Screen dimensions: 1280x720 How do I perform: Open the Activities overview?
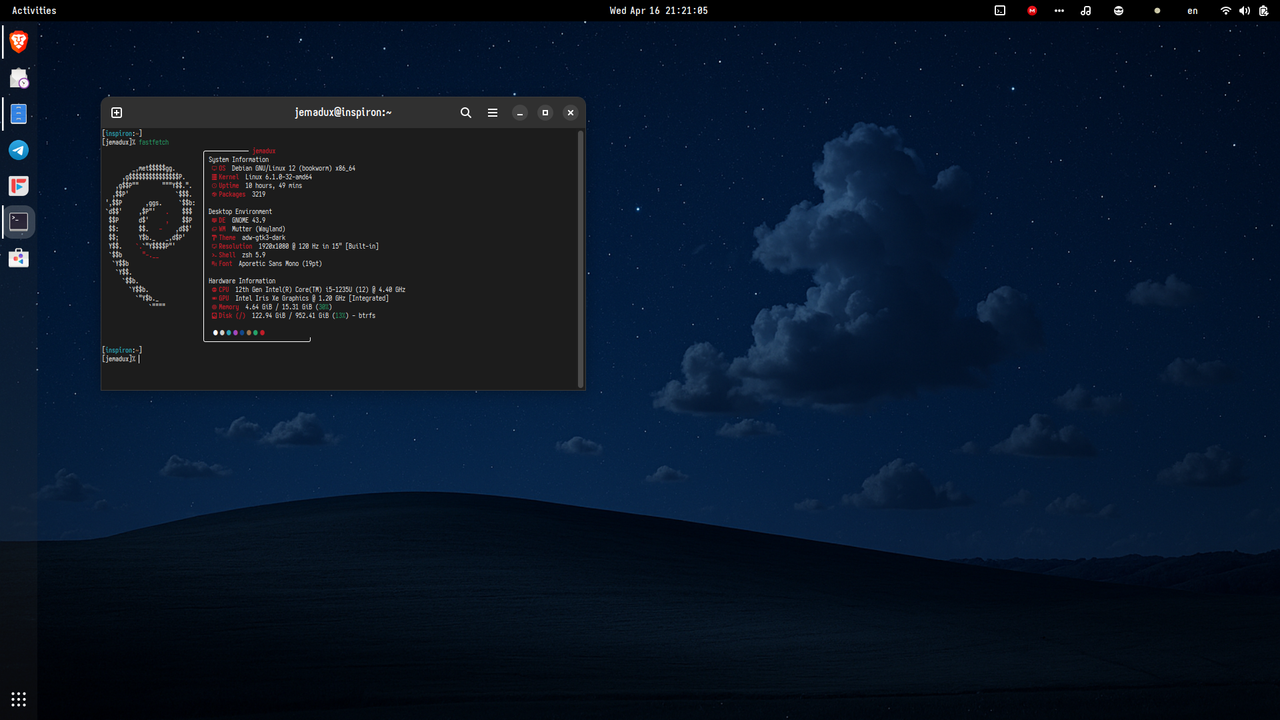pos(34,10)
